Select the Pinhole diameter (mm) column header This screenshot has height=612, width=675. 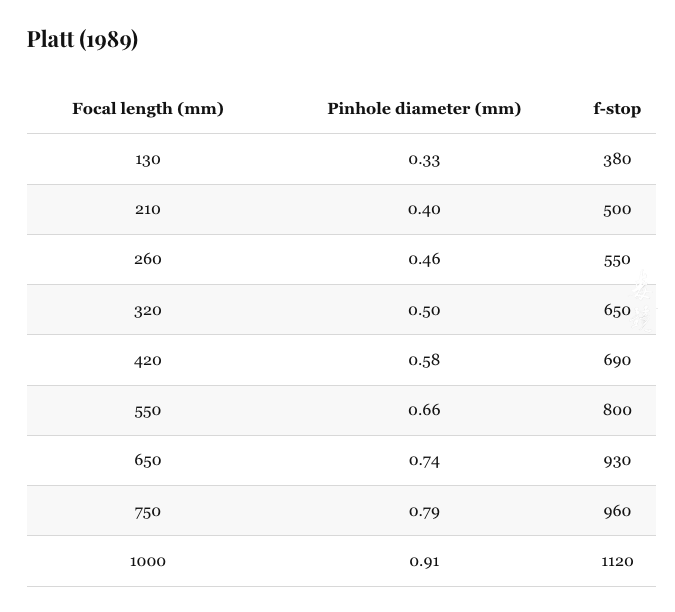coord(424,108)
